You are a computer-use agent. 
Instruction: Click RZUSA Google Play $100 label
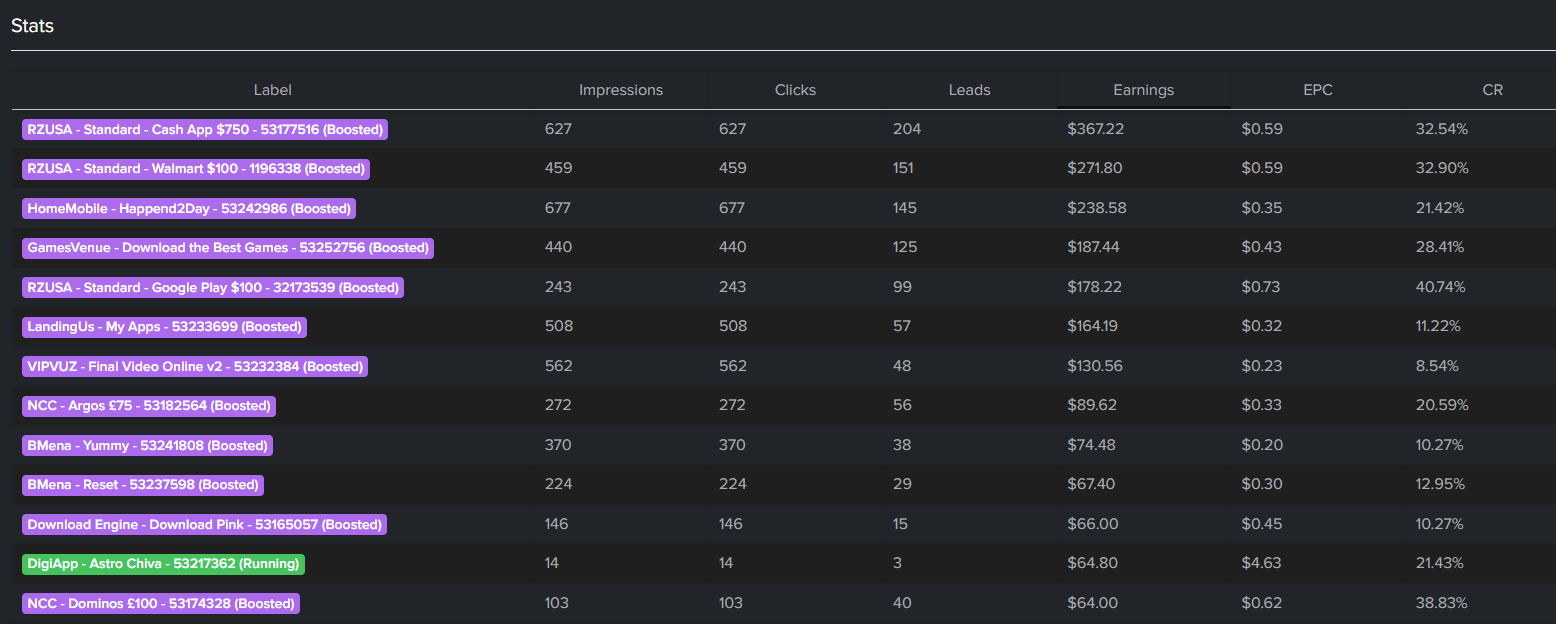point(213,287)
